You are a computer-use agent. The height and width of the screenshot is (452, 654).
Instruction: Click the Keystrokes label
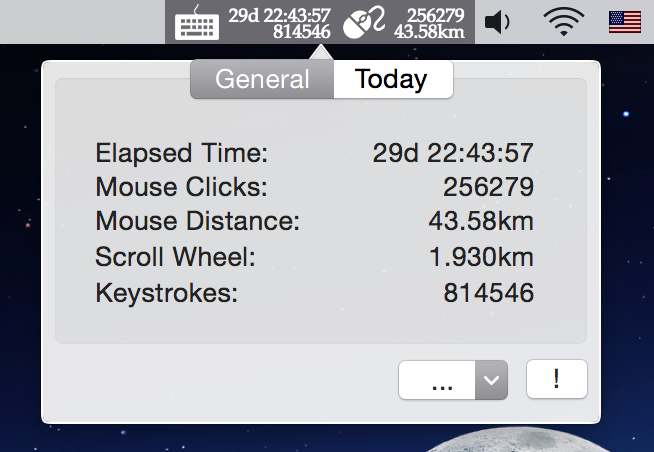167,293
